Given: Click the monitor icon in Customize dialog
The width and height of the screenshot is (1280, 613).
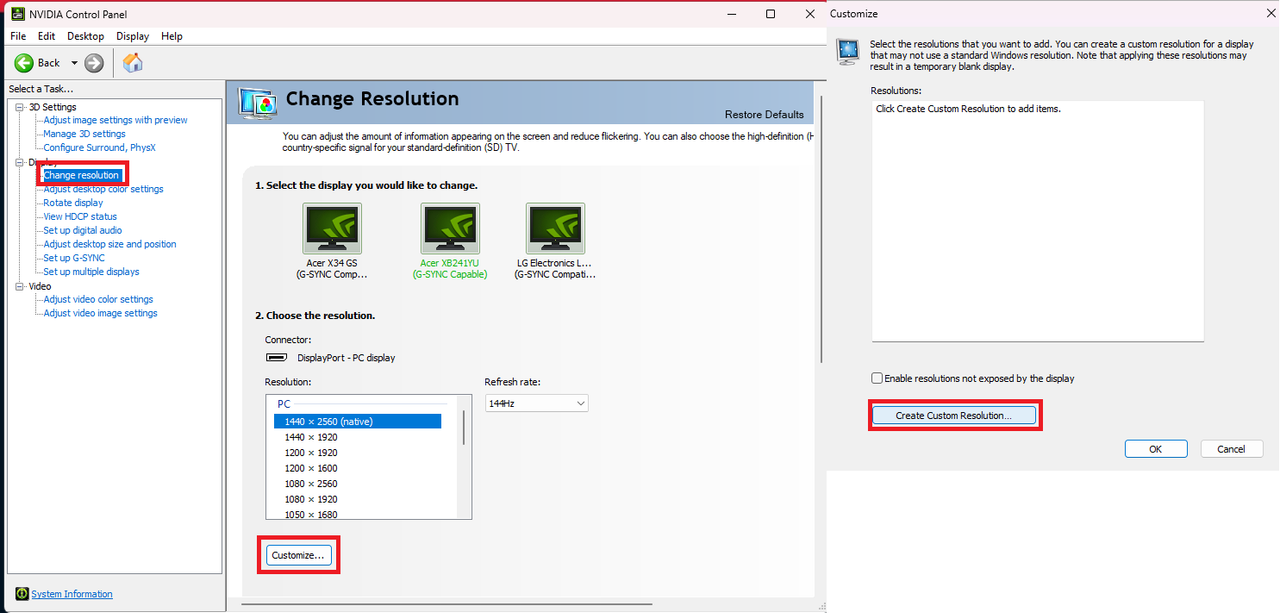Looking at the screenshot, I should pos(848,51).
